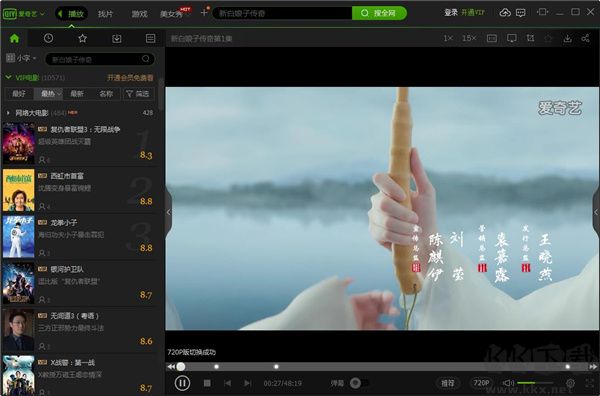Click the crop screenshot icon

(x=530, y=38)
